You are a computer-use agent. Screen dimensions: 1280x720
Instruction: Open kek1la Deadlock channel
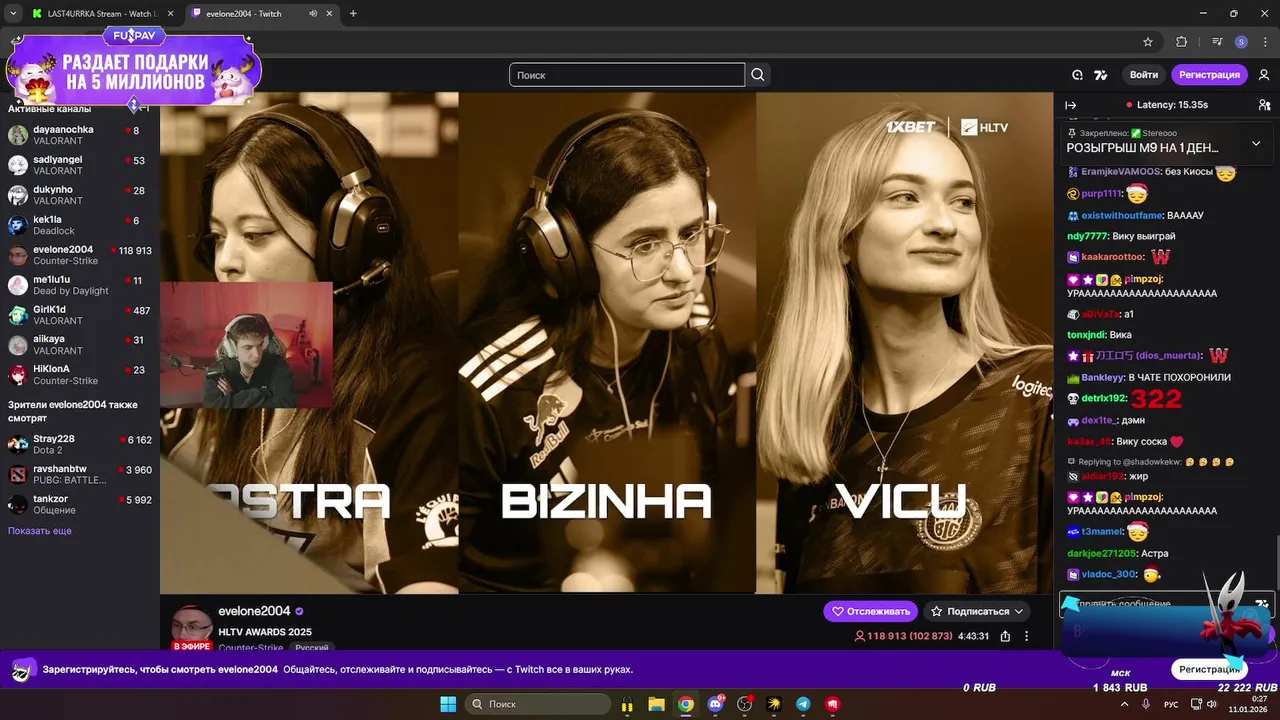80,225
